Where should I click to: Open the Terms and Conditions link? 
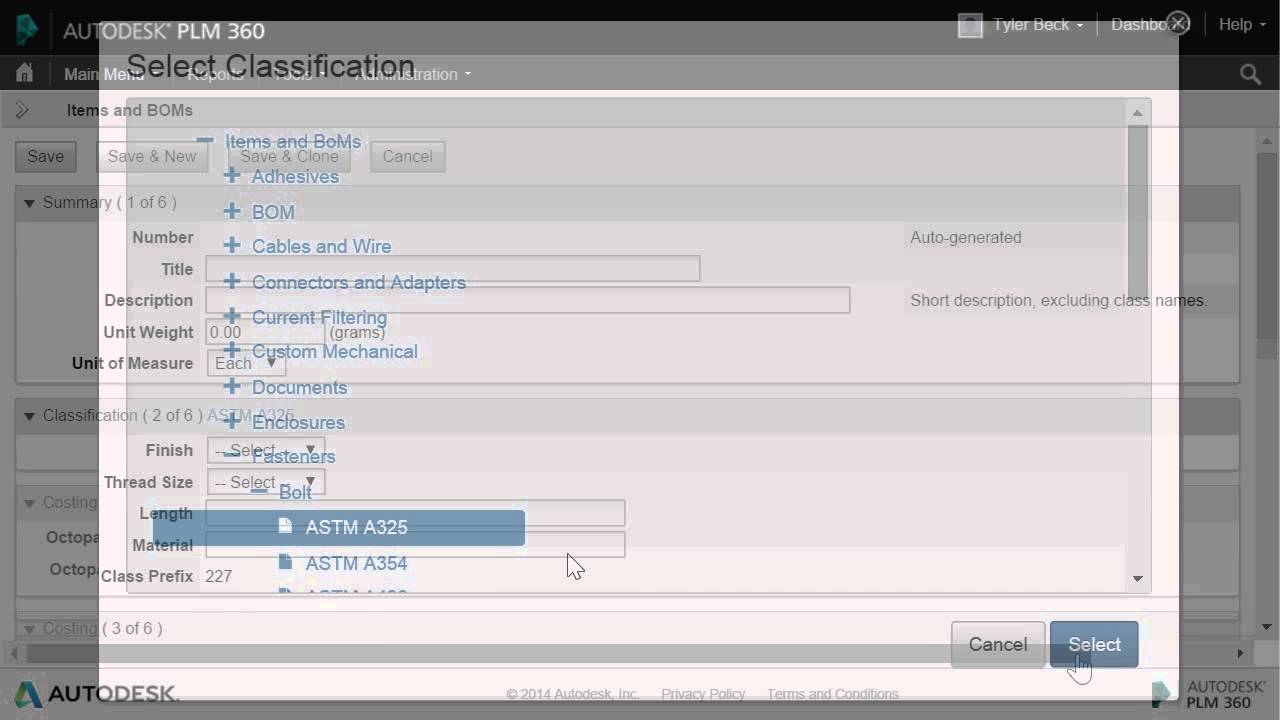pos(833,694)
